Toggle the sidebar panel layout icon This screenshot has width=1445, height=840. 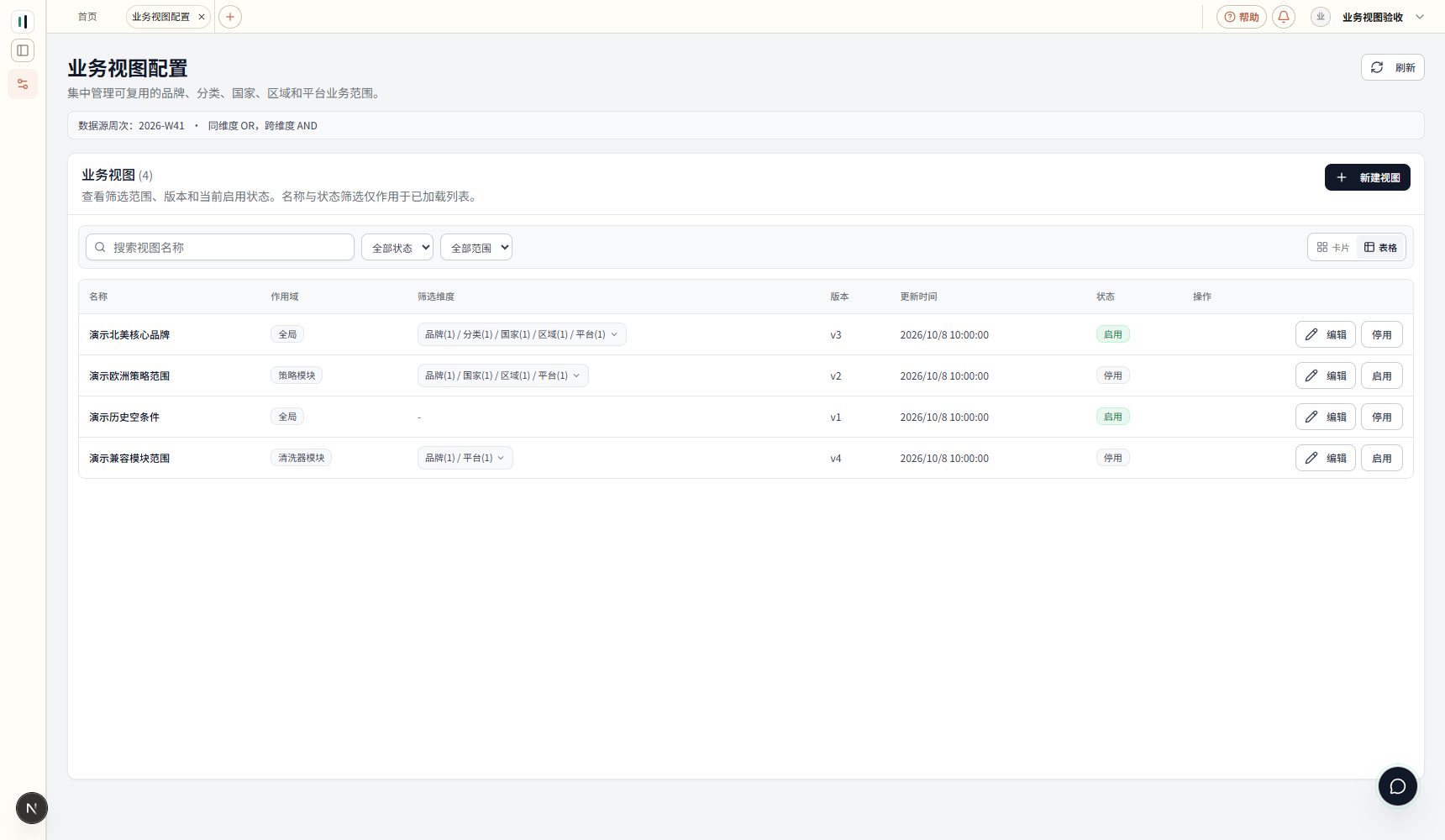click(23, 50)
